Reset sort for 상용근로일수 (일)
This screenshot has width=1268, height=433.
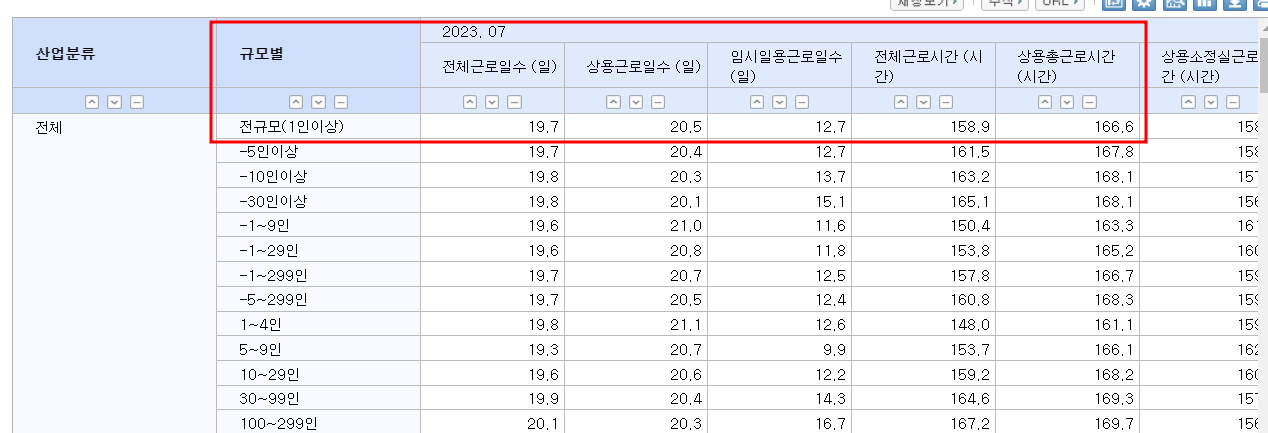point(659,101)
